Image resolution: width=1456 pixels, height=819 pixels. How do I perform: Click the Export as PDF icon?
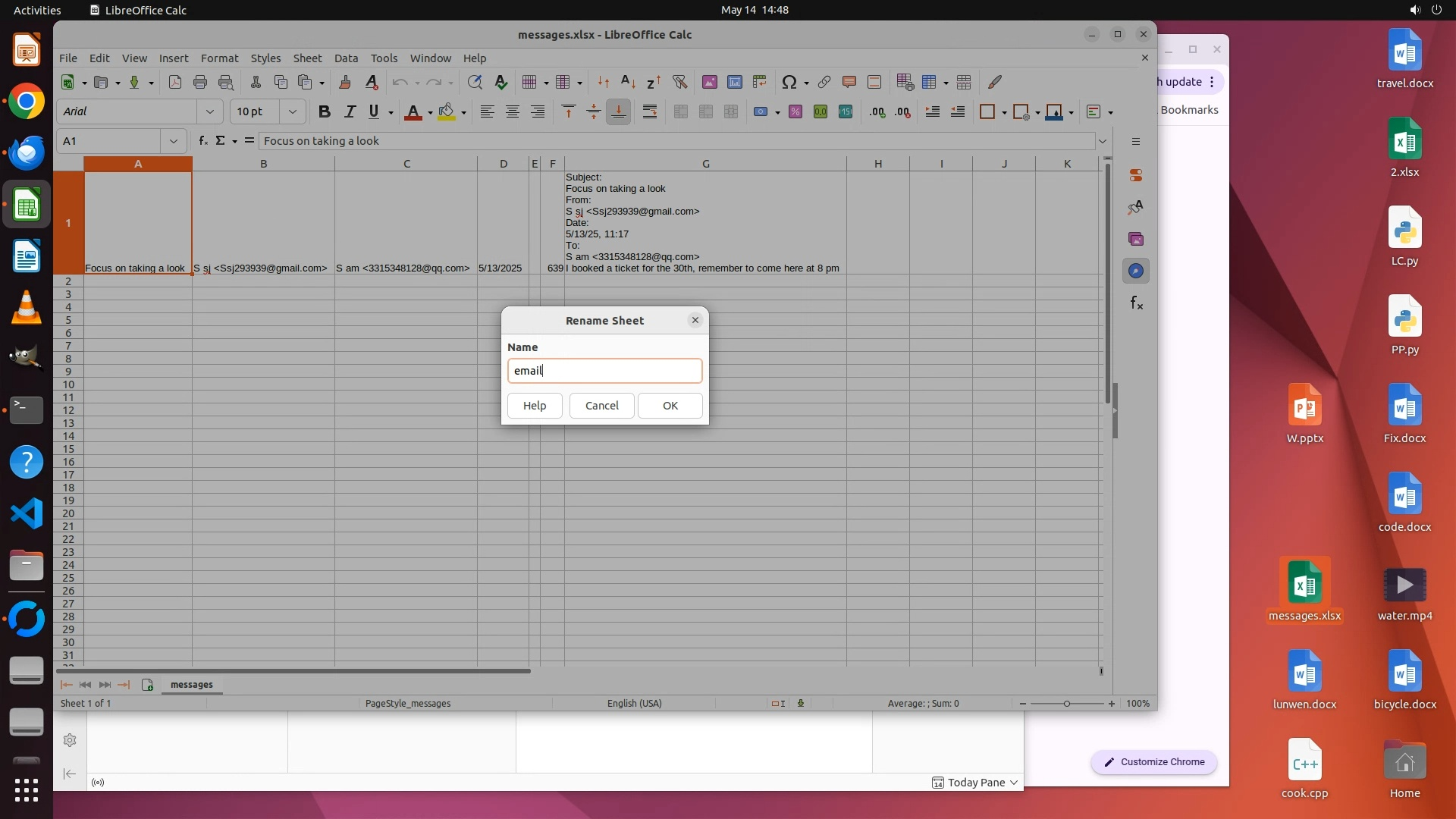(175, 83)
